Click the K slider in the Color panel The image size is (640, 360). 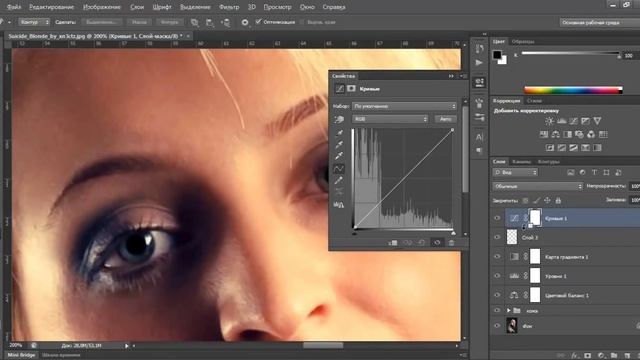tap(571, 53)
